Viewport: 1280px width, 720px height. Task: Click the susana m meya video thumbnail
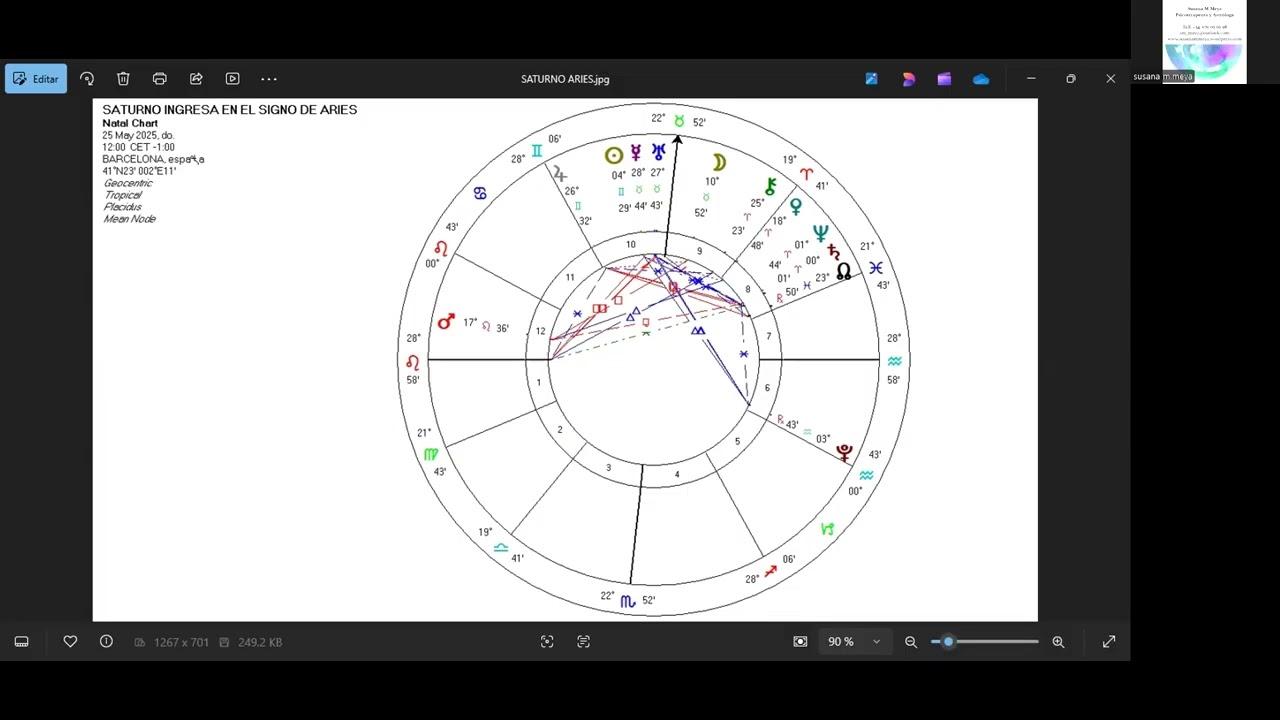[x=1204, y=41]
